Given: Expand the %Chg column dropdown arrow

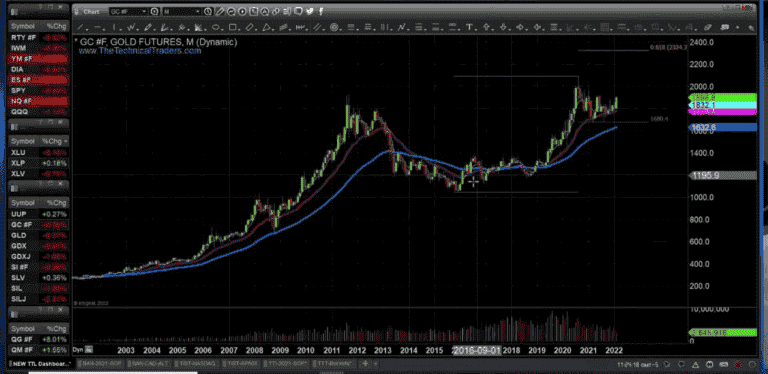Looking at the screenshot, I should pos(65,141).
